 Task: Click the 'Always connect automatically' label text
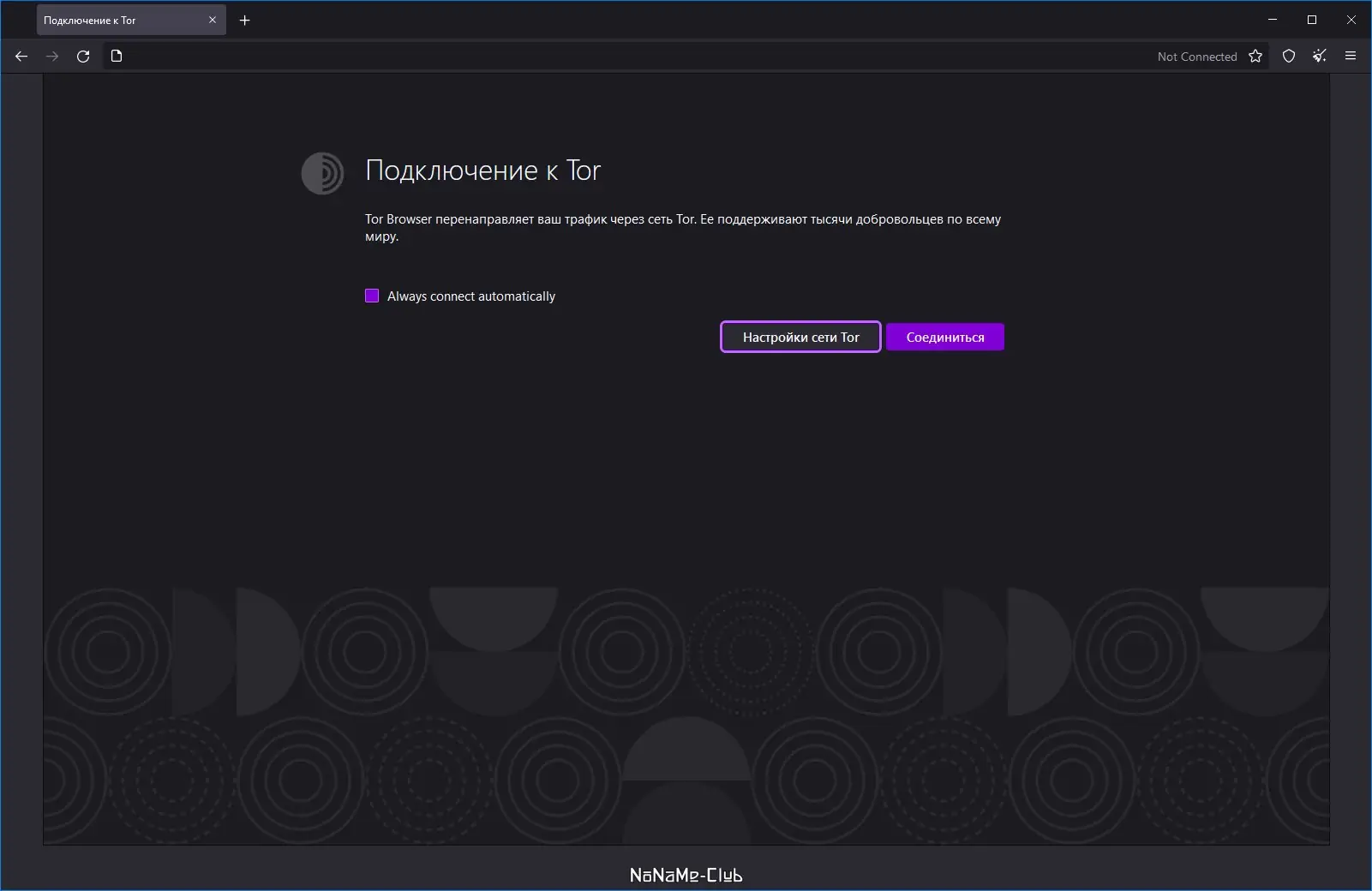pyautogui.click(x=471, y=296)
